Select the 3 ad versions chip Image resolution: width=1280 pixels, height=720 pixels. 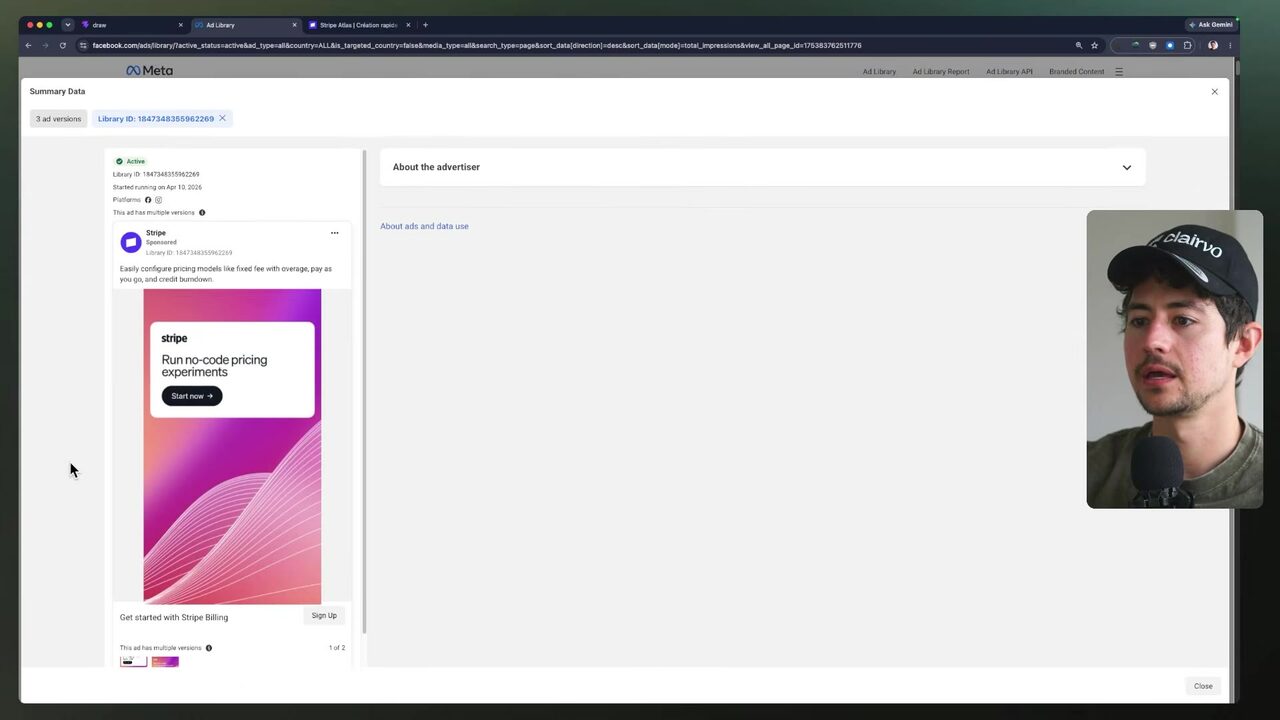click(58, 119)
